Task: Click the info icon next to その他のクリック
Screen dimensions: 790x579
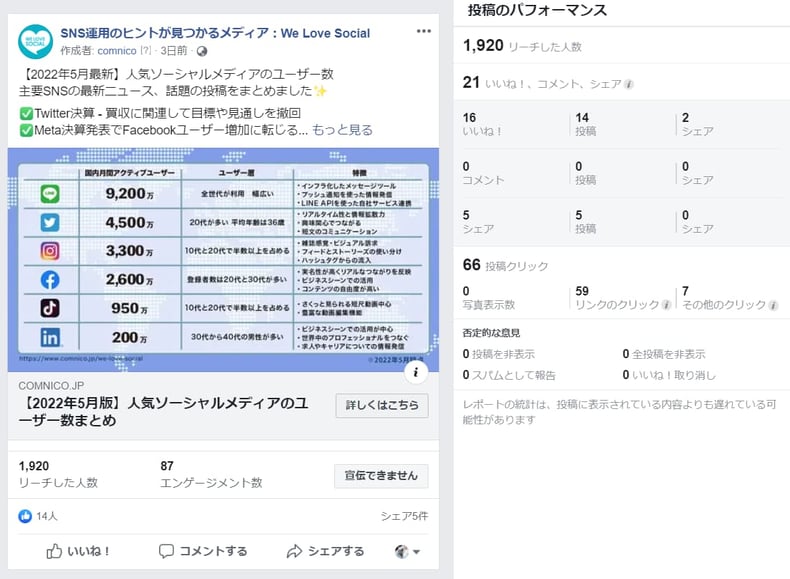Action: (x=773, y=305)
